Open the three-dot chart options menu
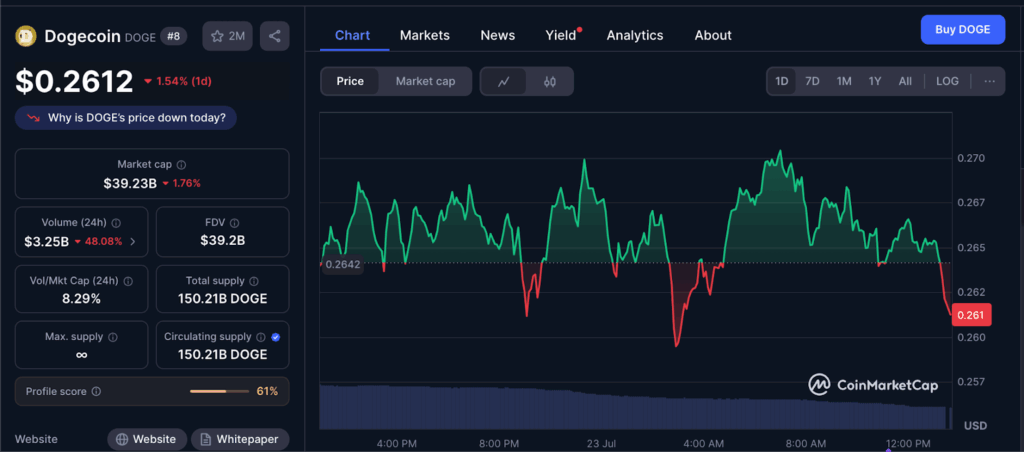 click(989, 82)
